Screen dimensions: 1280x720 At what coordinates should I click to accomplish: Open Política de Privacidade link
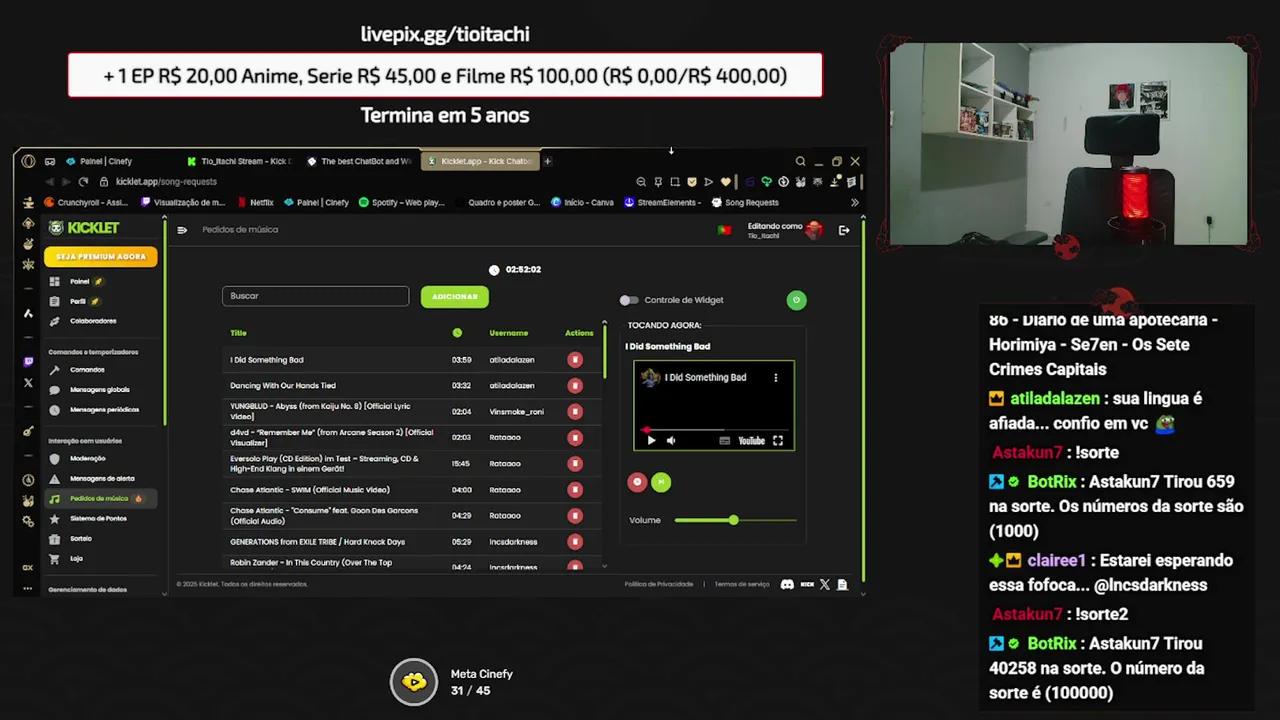[x=659, y=584]
